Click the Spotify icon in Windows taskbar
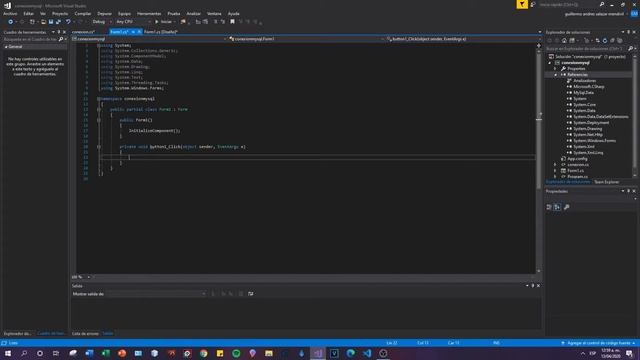Screen dimensions: 640x360 (236, 353)
